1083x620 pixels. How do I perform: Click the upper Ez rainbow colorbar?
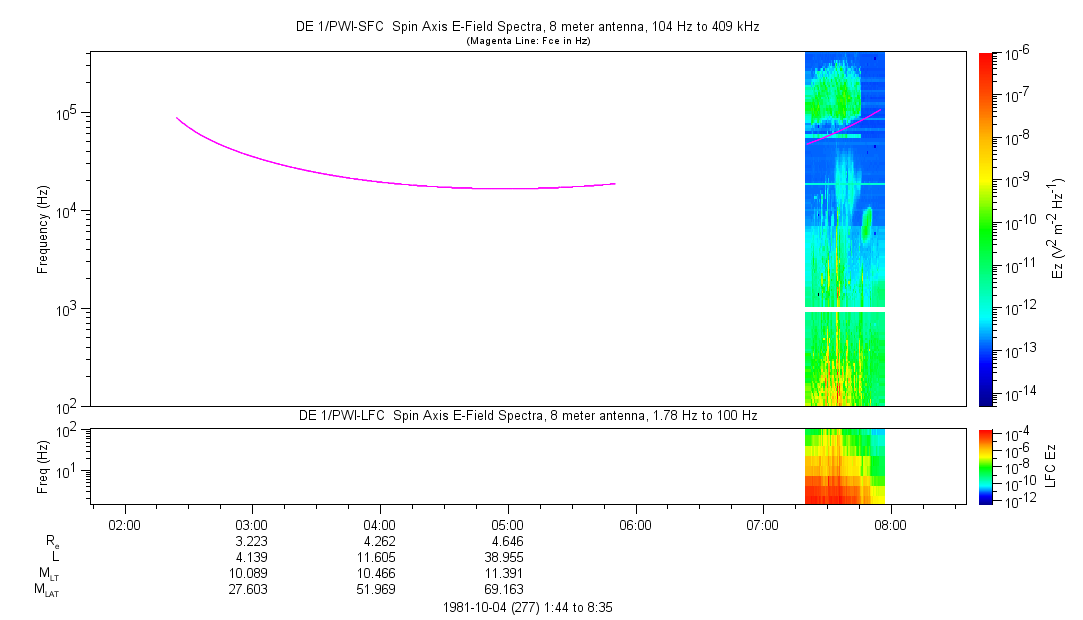click(x=985, y=228)
